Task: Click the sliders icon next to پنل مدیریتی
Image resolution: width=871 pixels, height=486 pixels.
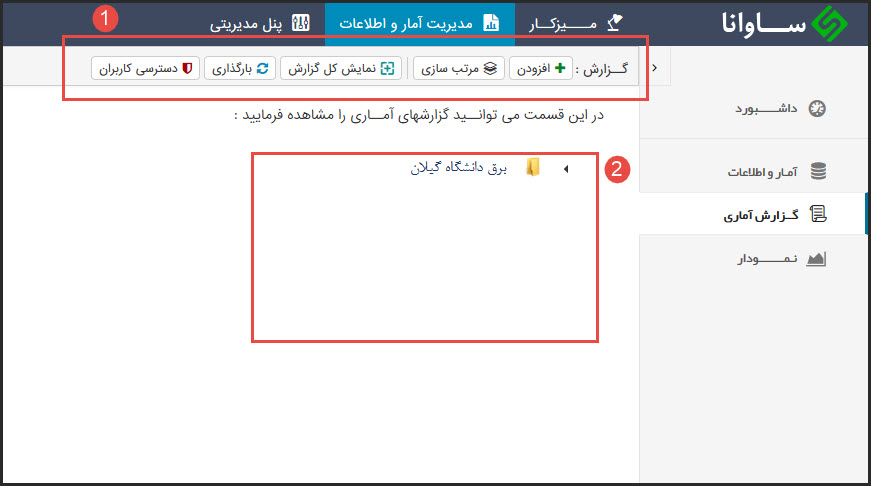Action: click(301, 23)
